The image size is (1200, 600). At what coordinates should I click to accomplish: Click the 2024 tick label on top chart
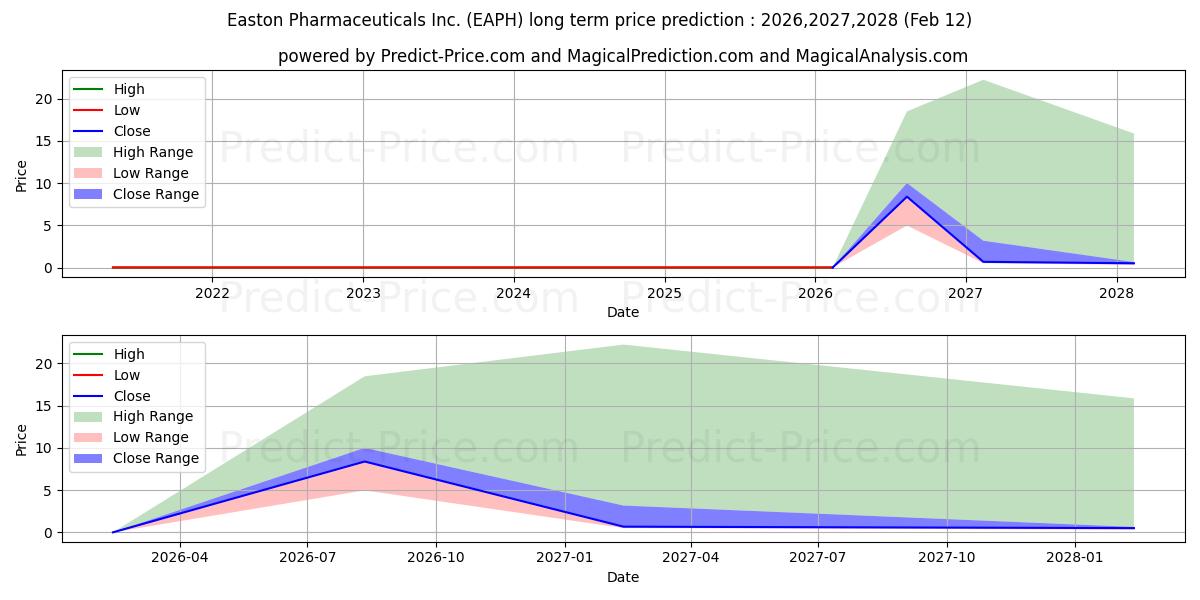[x=514, y=293]
